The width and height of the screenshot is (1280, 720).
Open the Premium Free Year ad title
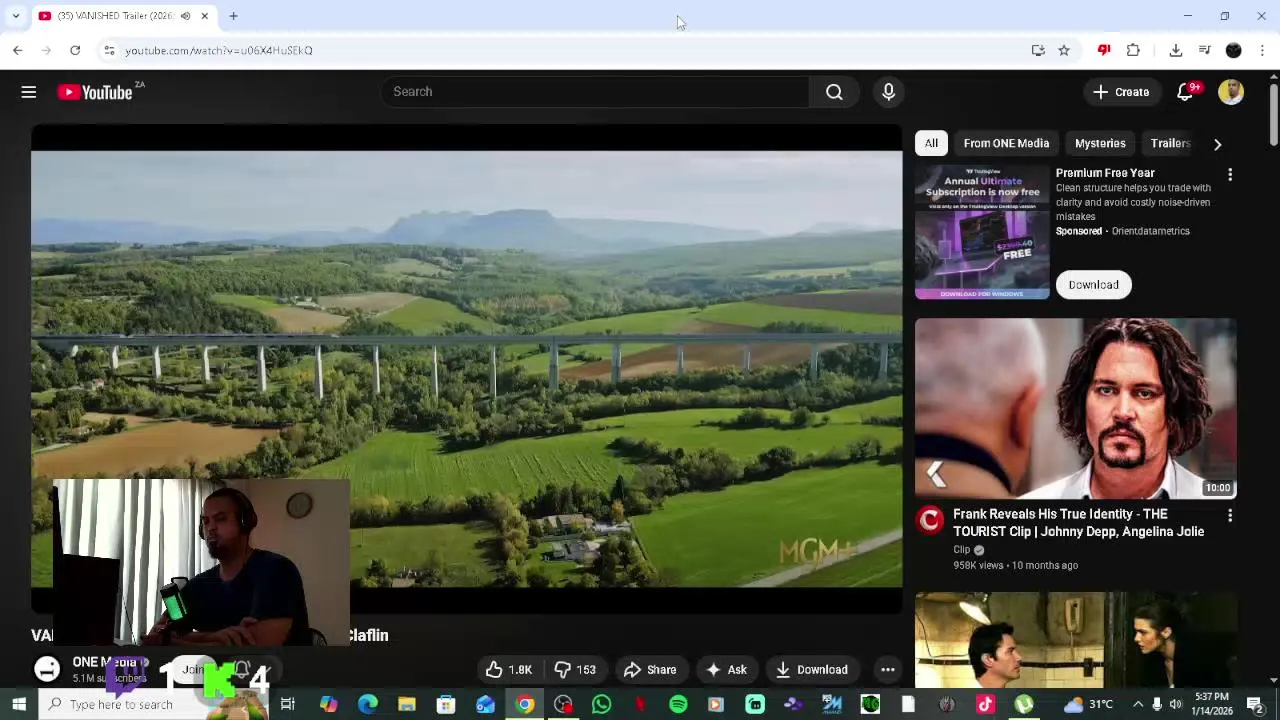coord(1105,173)
